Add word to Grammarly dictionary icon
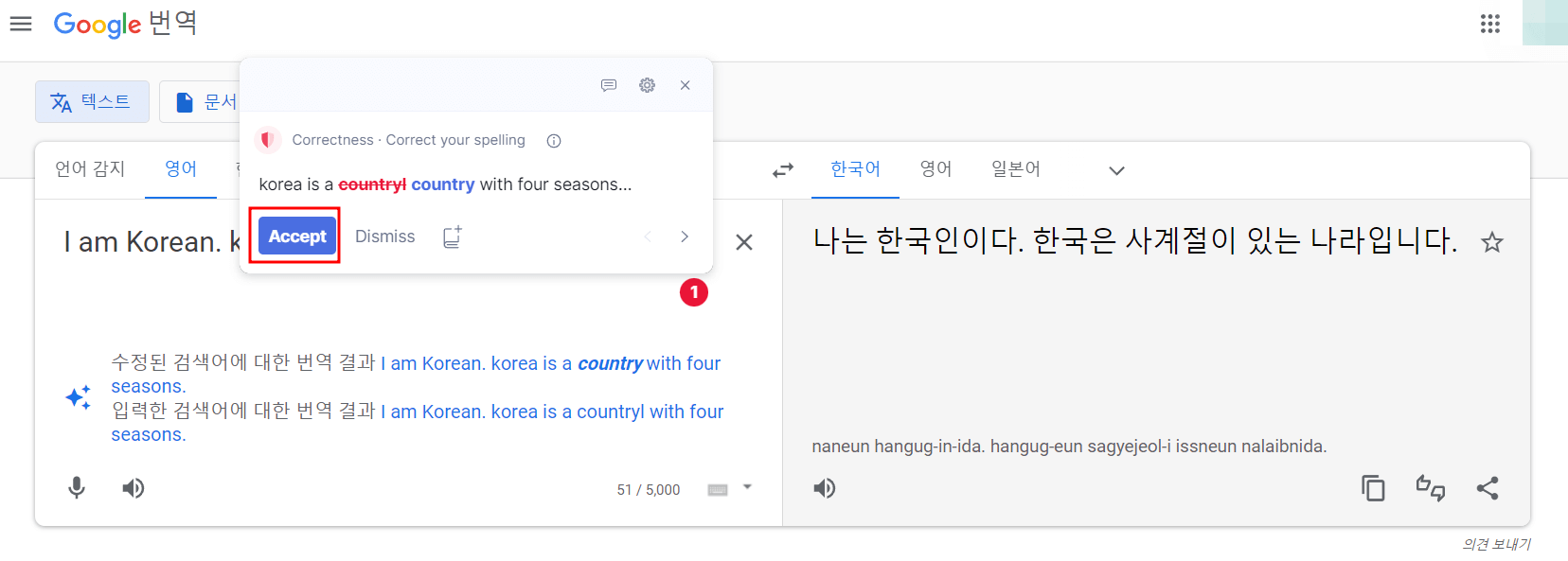 point(453,237)
